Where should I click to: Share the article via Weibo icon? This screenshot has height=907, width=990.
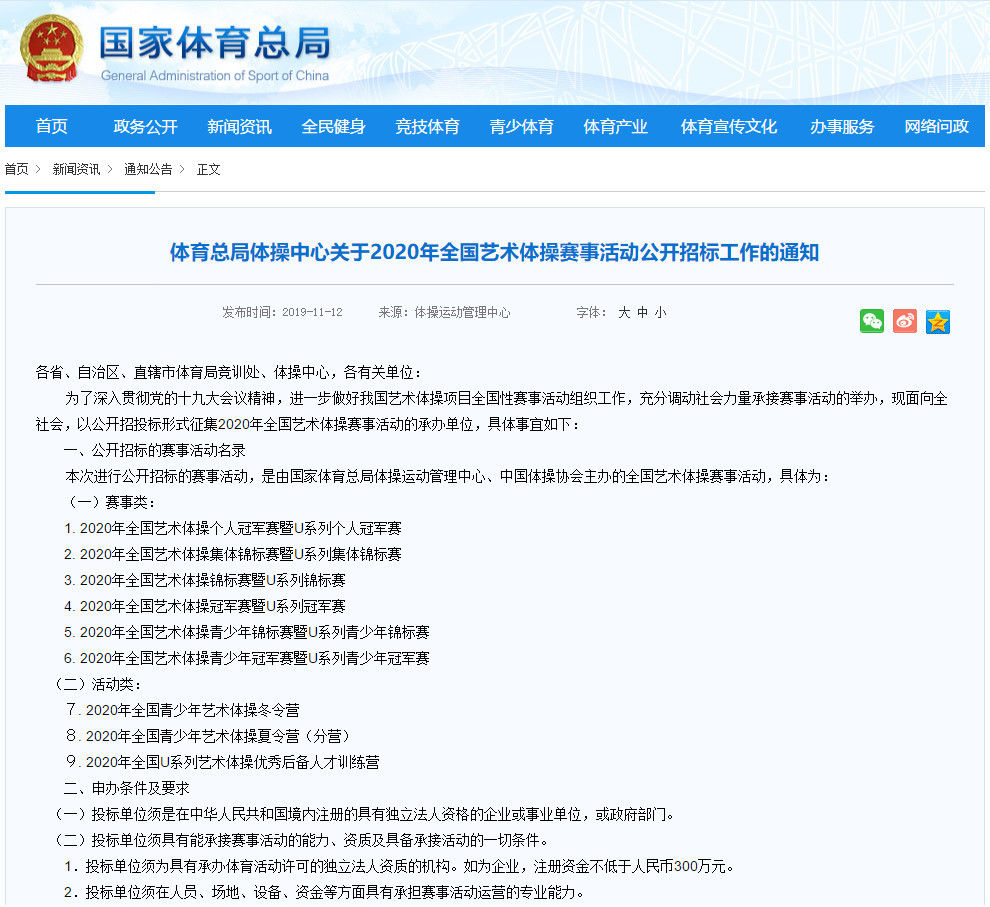(905, 321)
